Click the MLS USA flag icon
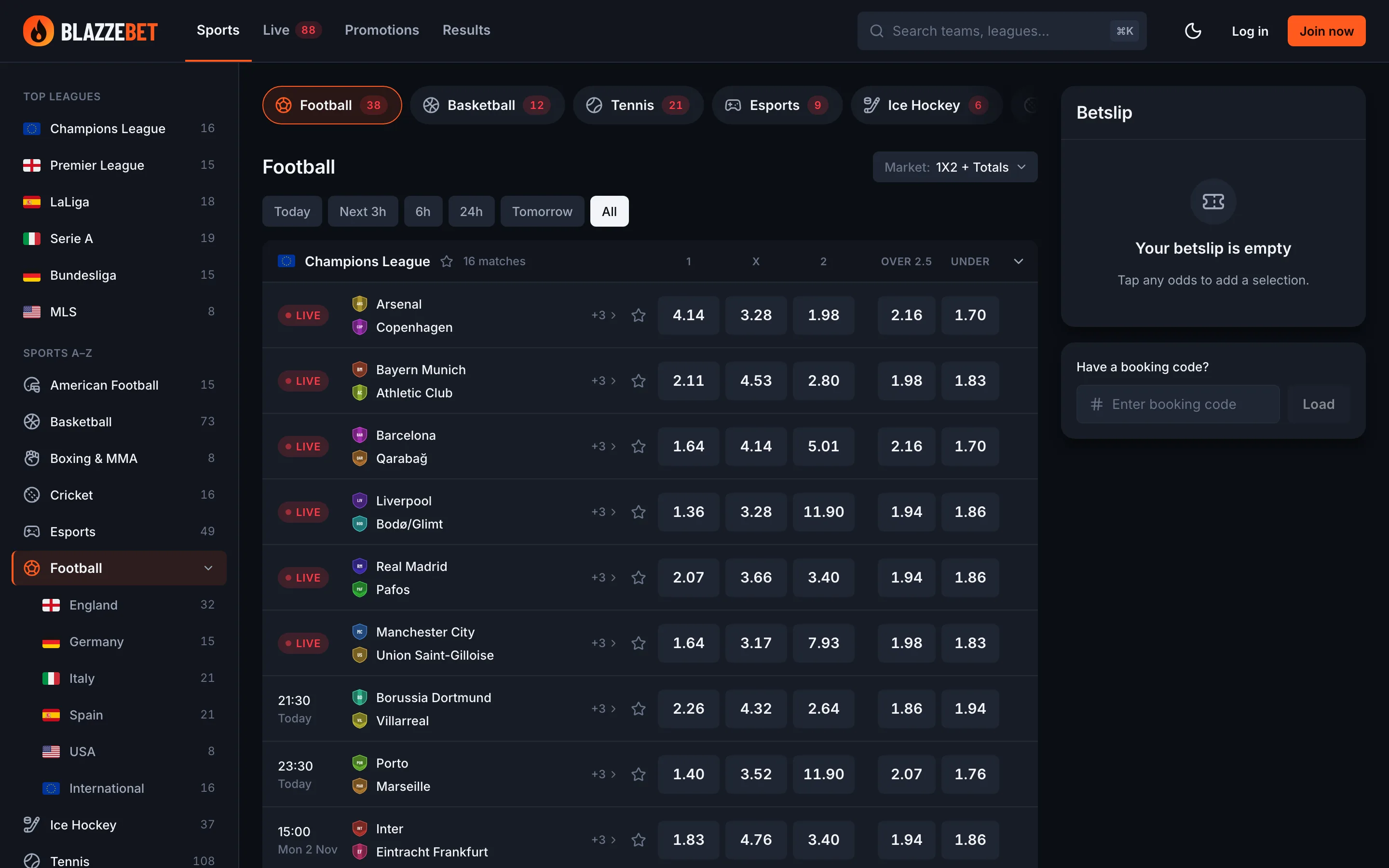 31,312
